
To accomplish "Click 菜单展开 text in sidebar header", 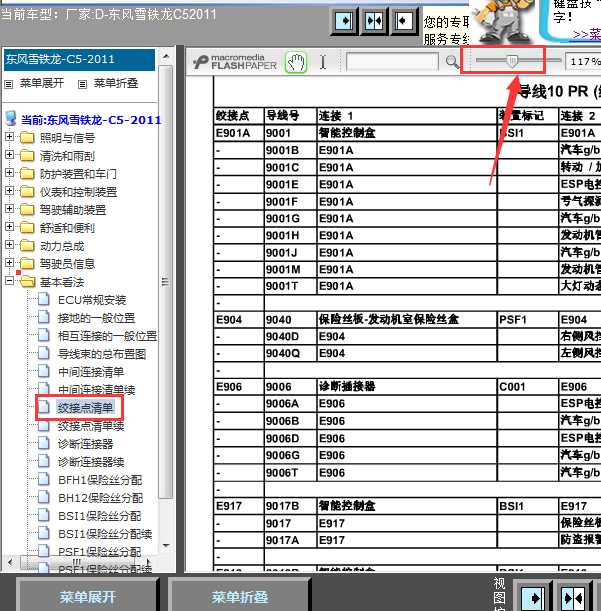I will (x=42, y=83).
